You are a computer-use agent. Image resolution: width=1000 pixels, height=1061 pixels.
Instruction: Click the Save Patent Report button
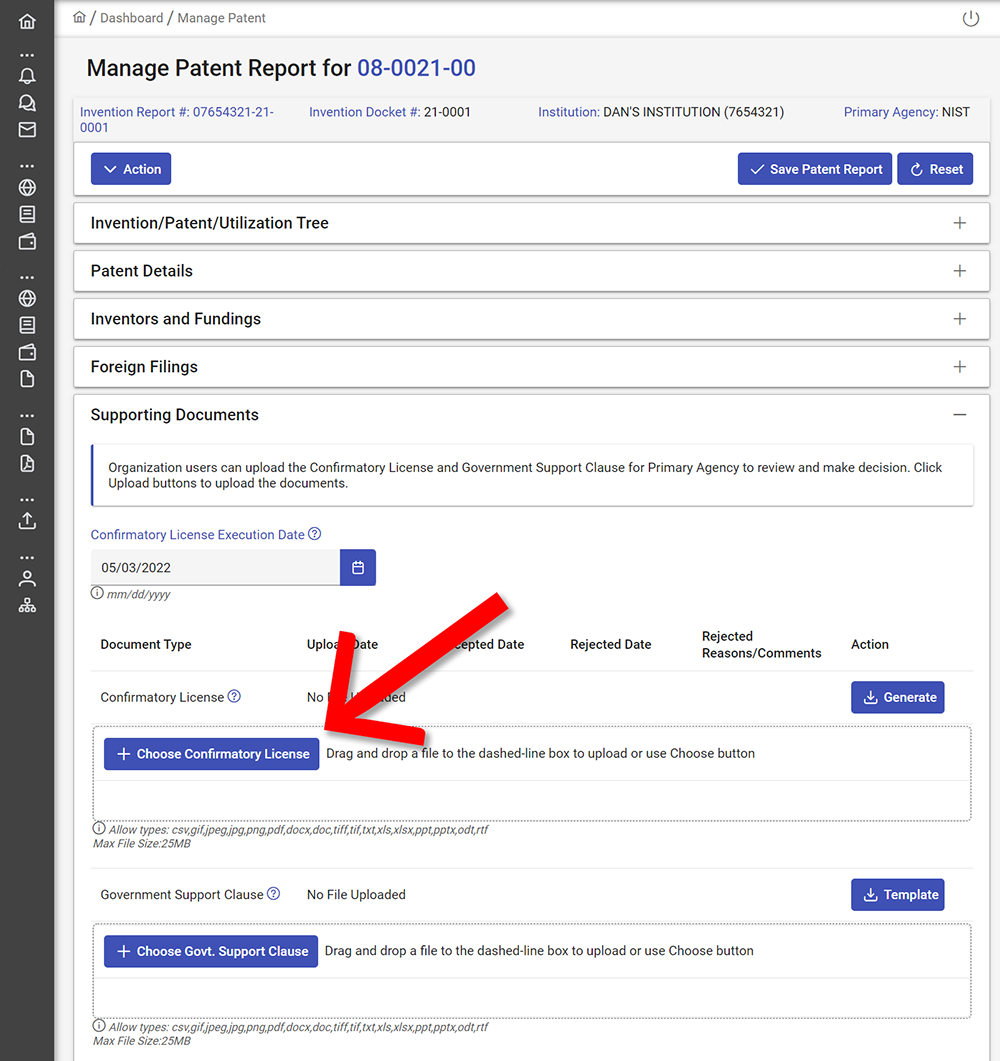click(815, 169)
